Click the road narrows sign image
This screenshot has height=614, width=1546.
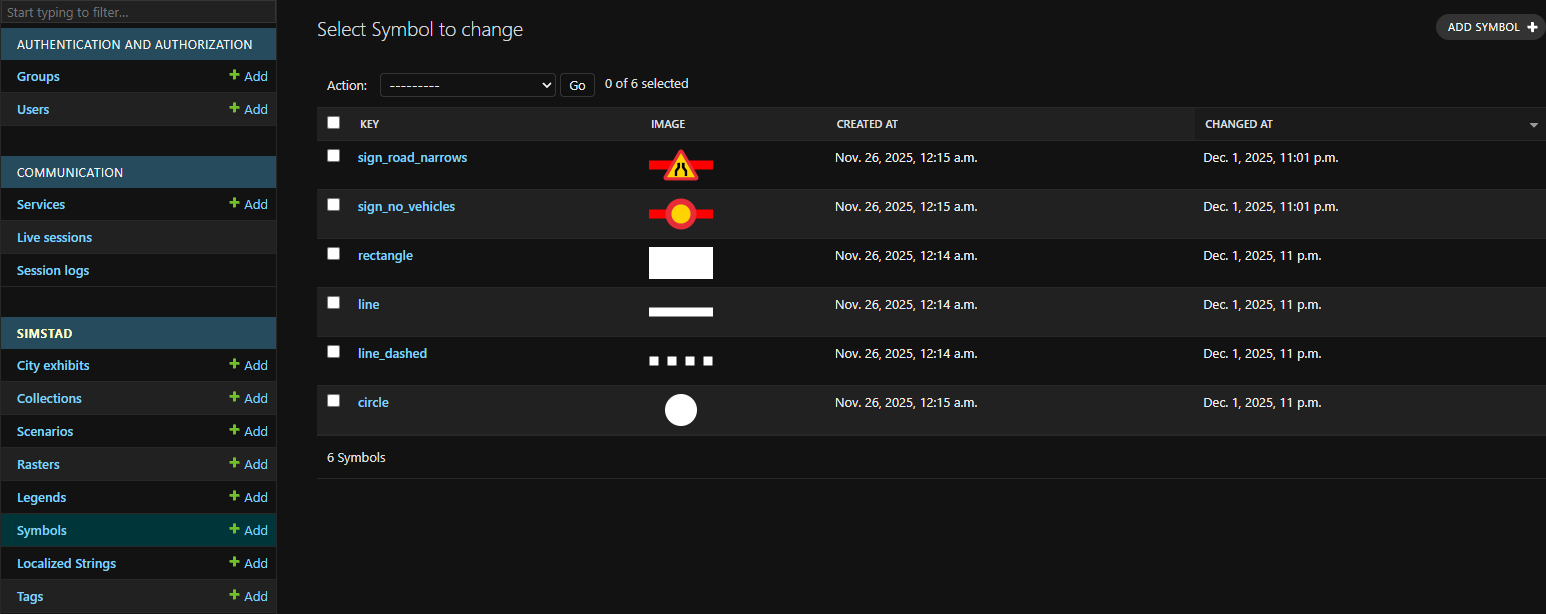click(681, 165)
